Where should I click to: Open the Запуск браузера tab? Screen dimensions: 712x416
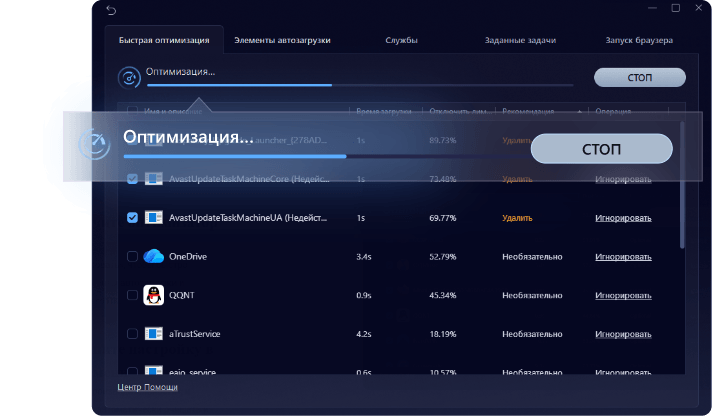(639, 40)
